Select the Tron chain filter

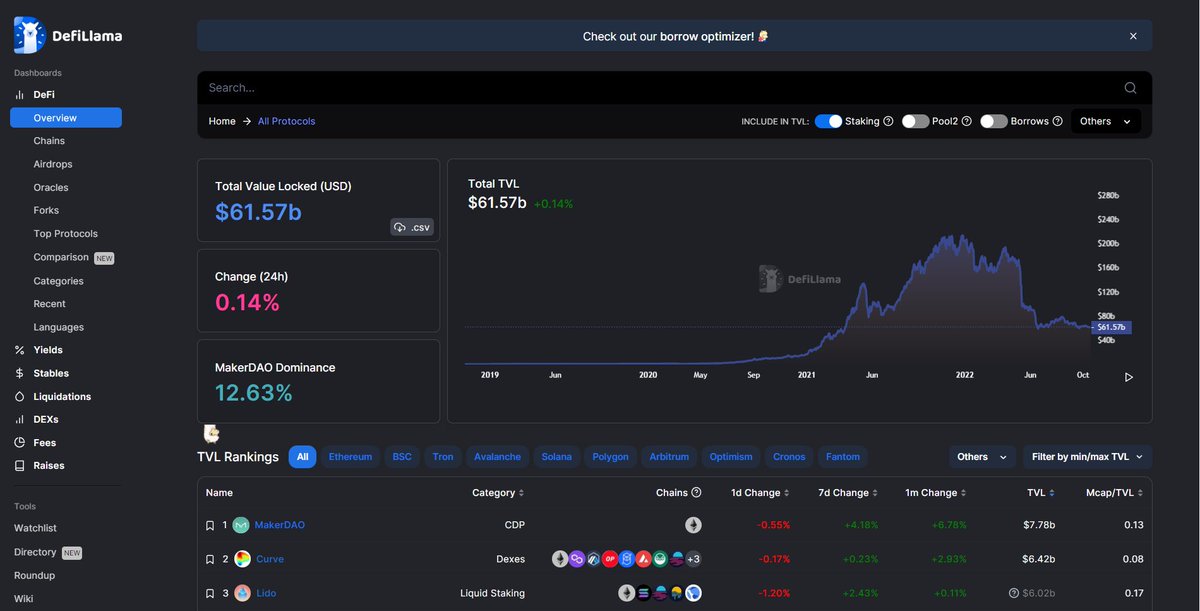click(x=443, y=457)
